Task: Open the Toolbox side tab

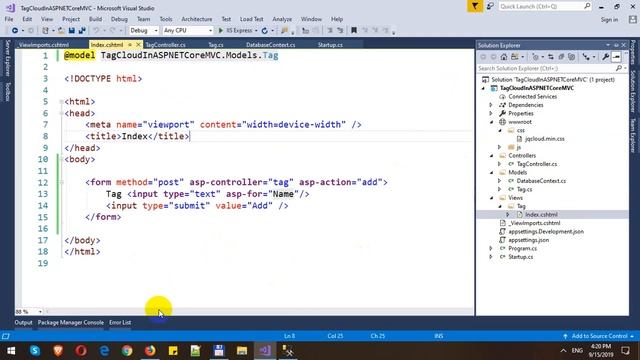Action: tap(7, 91)
